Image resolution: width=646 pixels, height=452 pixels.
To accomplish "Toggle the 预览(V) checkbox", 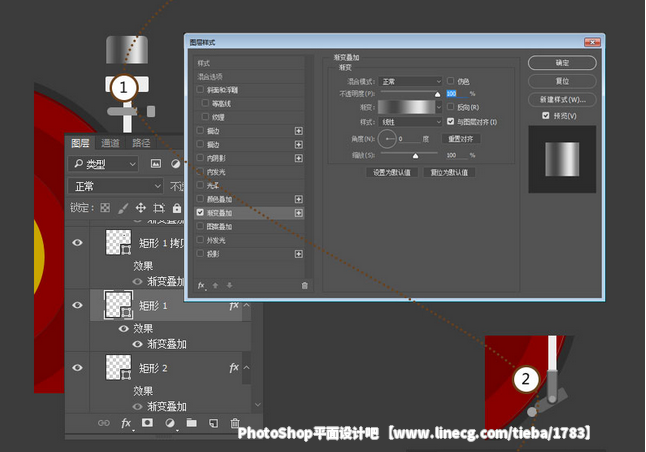I will click(546, 115).
